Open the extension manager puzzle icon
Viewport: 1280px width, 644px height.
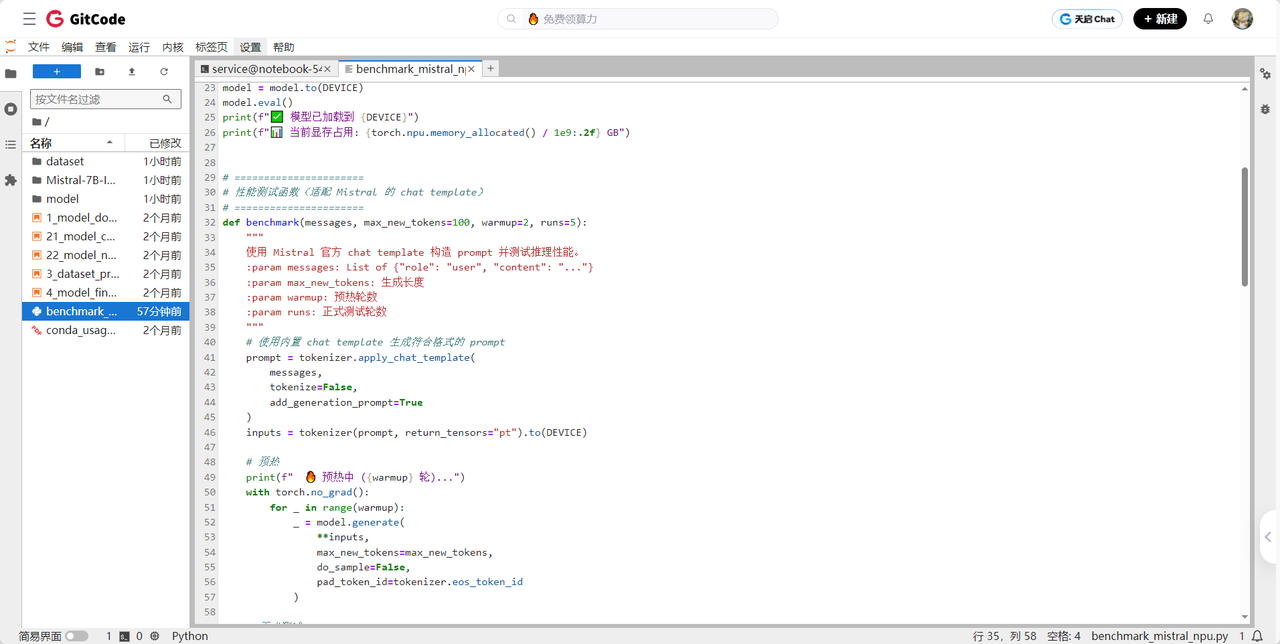(11, 181)
